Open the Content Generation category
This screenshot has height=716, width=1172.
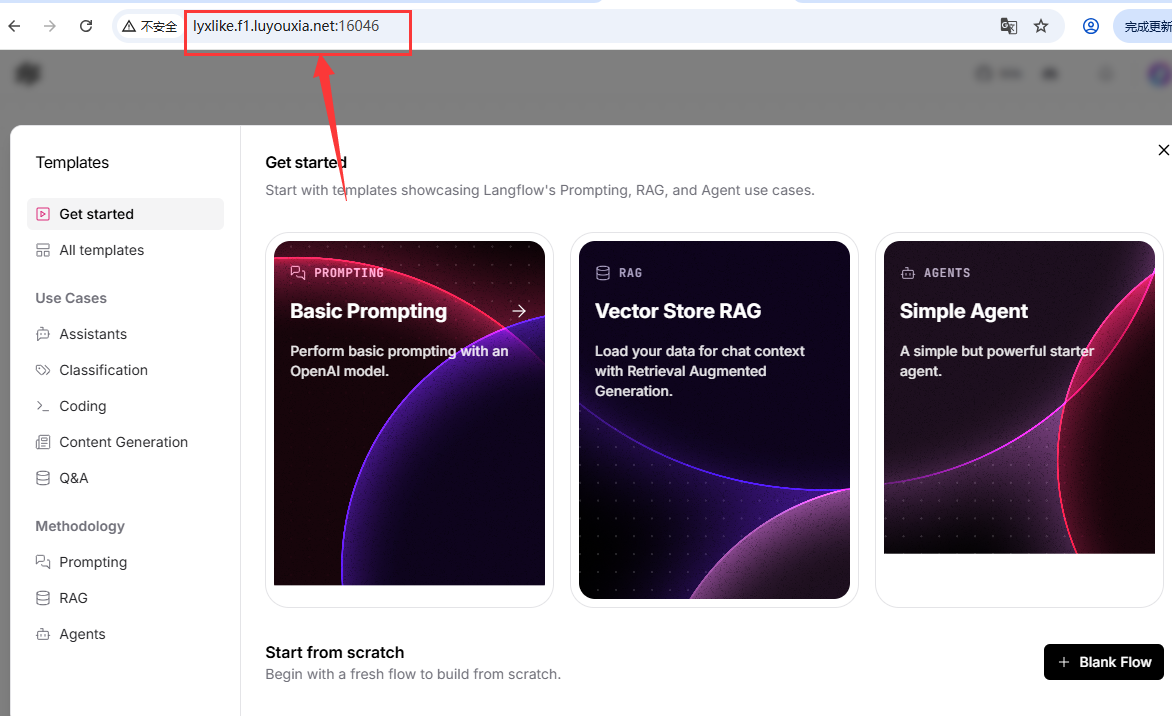pyautogui.click(x=126, y=442)
